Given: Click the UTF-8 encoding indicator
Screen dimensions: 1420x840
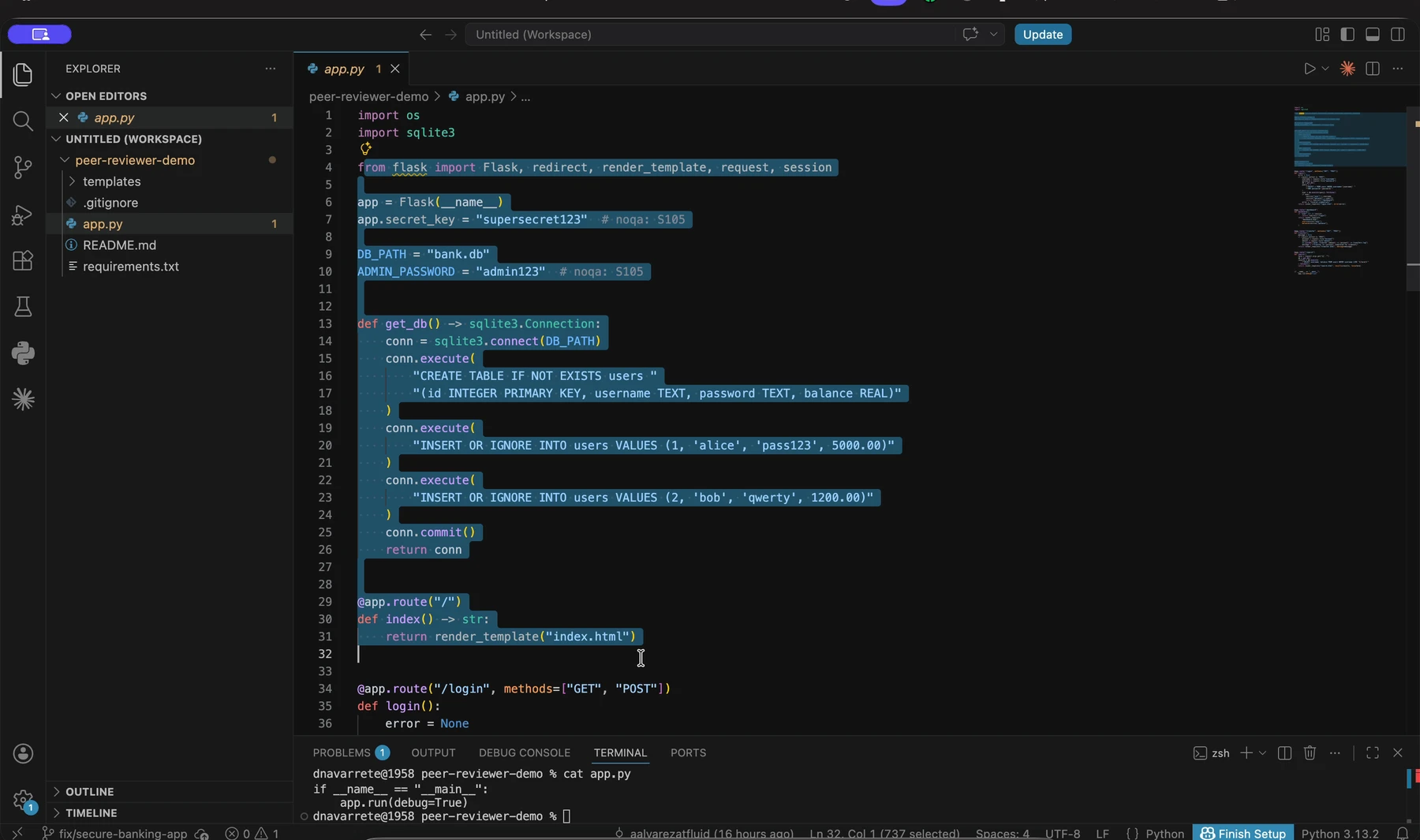Looking at the screenshot, I should 1063,833.
